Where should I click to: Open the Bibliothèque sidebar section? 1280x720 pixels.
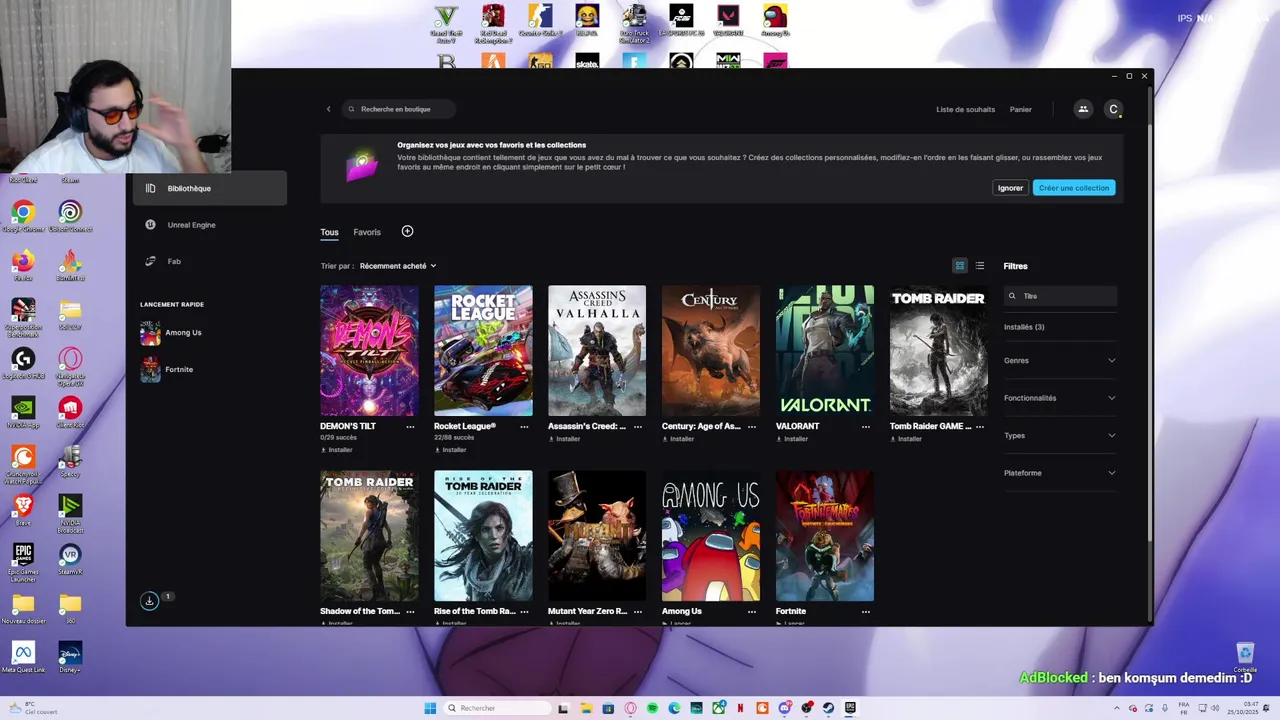pos(208,188)
